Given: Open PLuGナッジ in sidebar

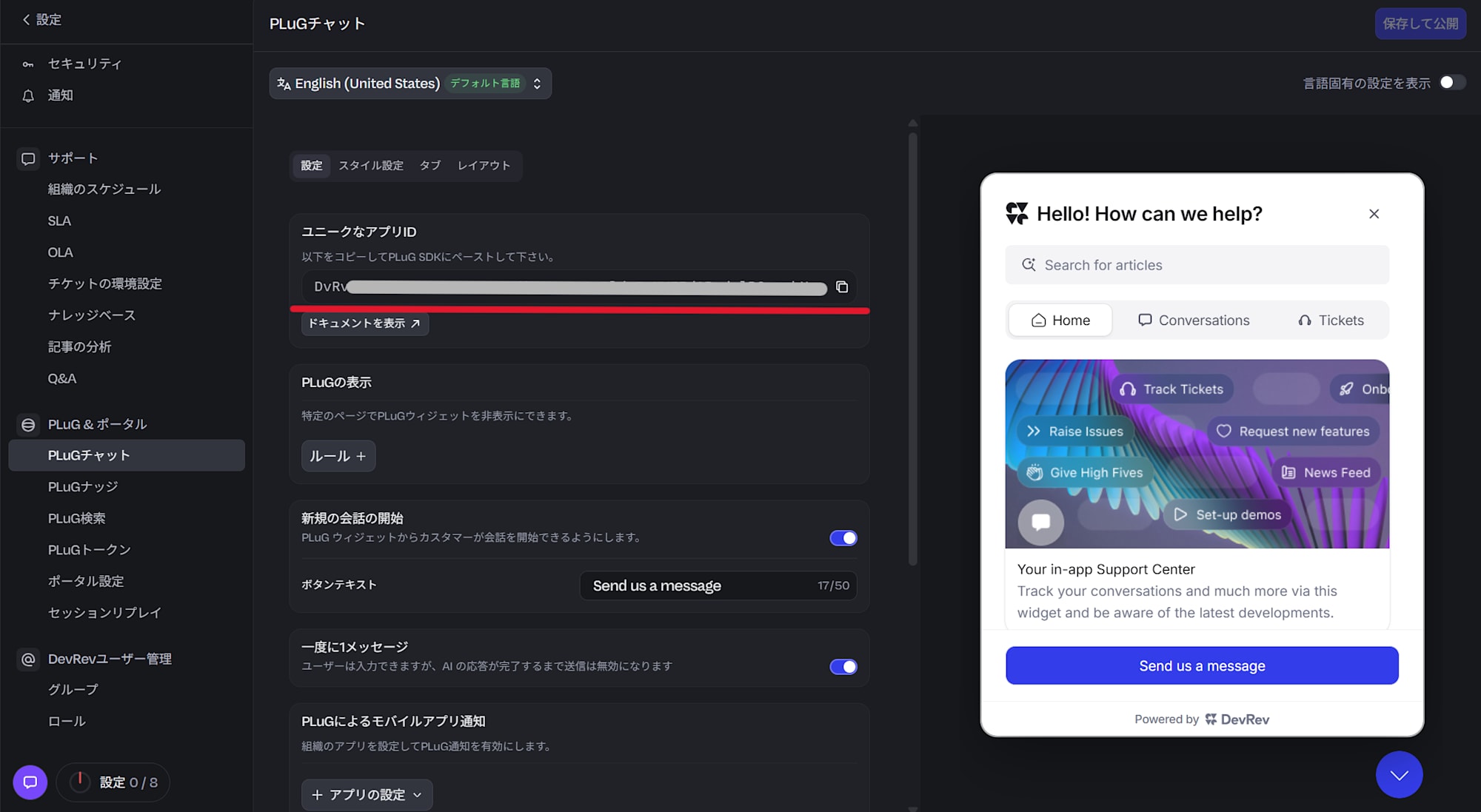Looking at the screenshot, I should [x=83, y=487].
